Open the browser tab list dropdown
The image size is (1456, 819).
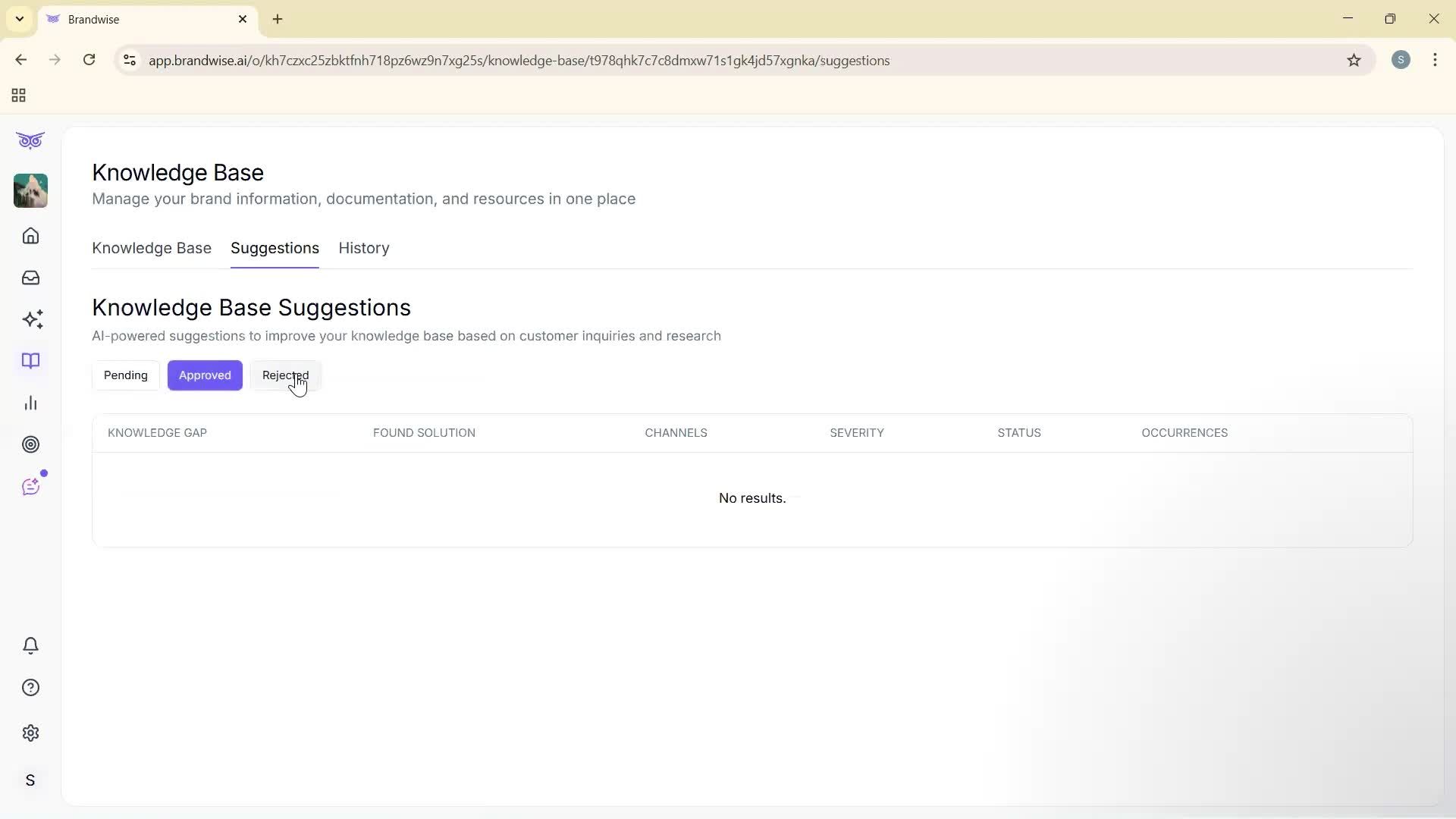point(19,19)
